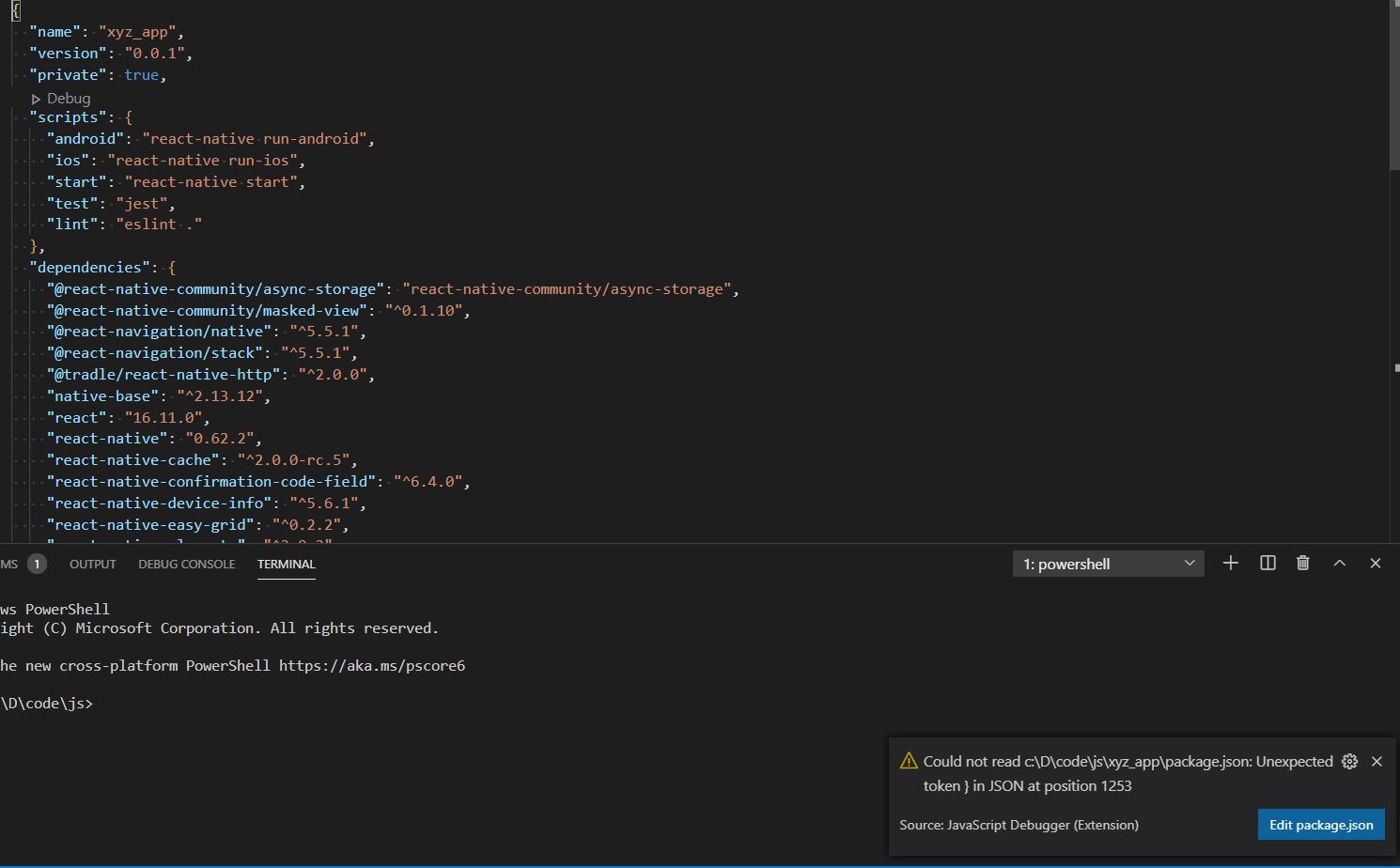Image resolution: width=1400 pixels, height=868 pixels.
Task: Dismiss the package.json error notification
Action: pos(1376,761)
